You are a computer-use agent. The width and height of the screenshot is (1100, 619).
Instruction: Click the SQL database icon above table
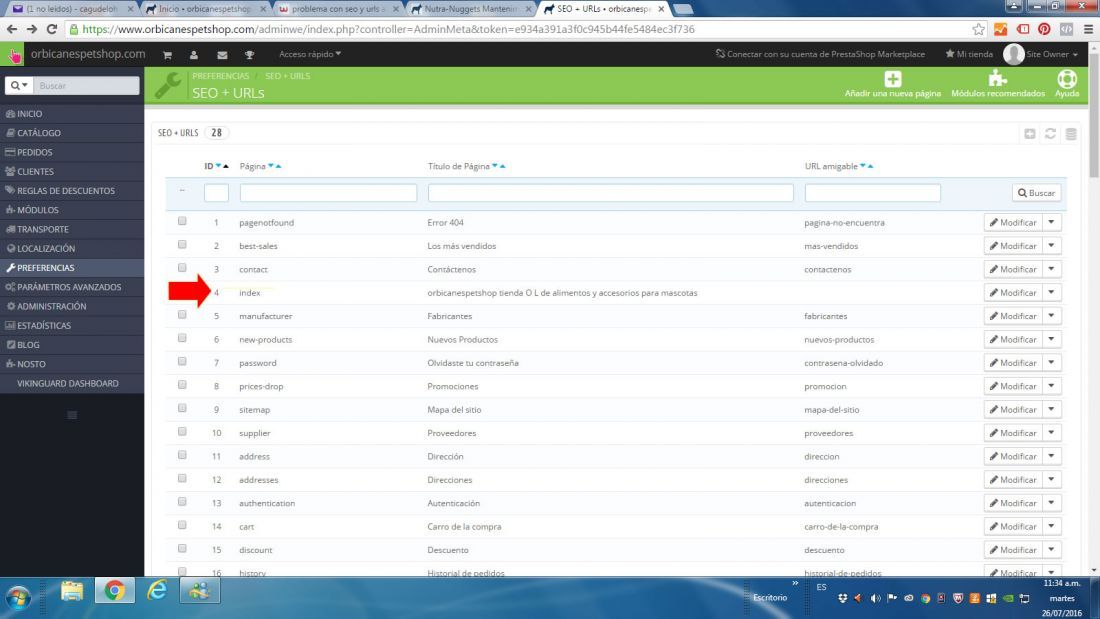tap(1071, 133)
